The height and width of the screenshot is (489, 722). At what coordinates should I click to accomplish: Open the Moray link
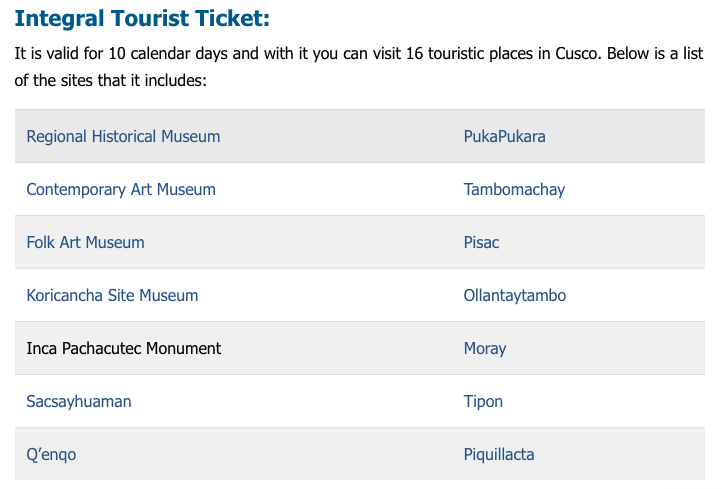click(x=484, y=349)
